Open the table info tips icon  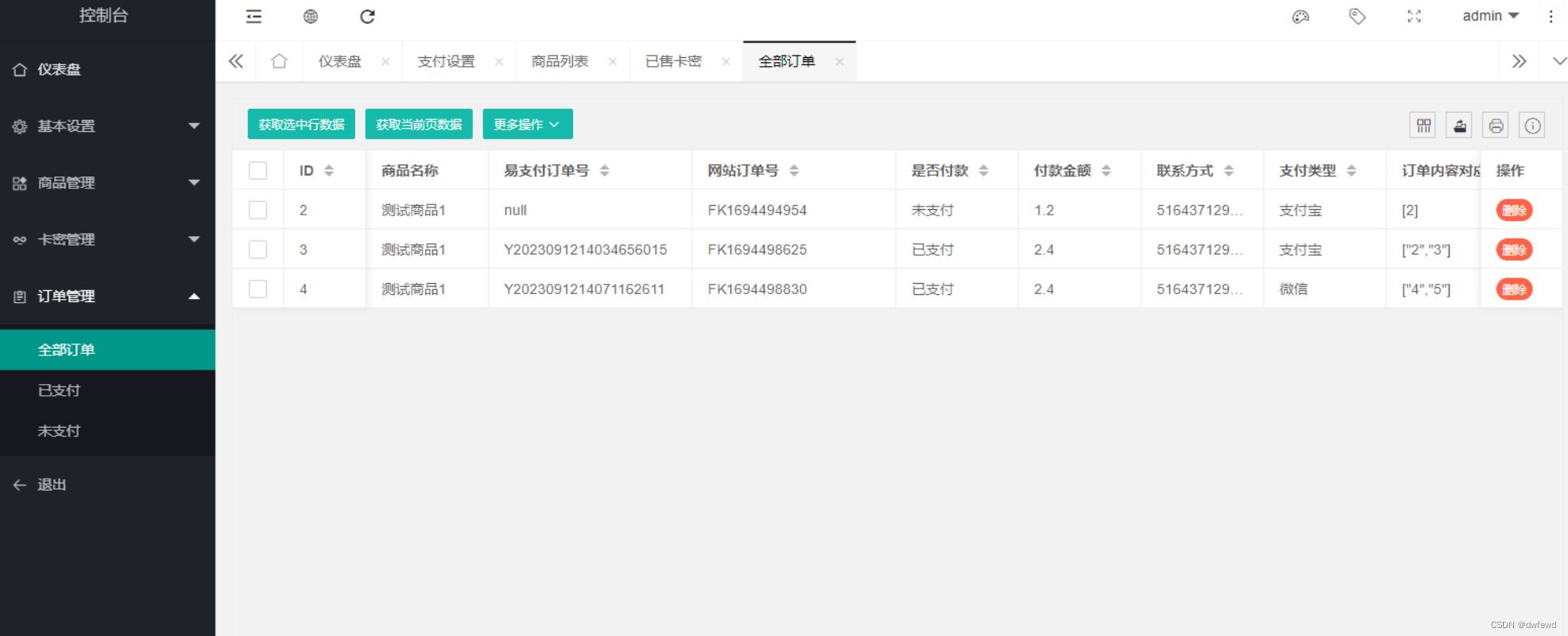coord(1533,126)
